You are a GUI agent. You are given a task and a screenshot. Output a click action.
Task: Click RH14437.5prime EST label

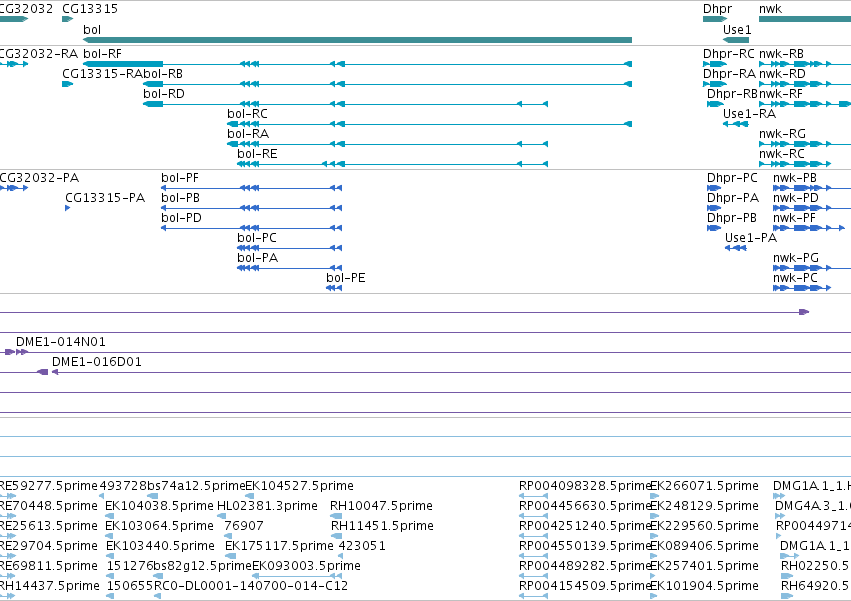[49, 586]
